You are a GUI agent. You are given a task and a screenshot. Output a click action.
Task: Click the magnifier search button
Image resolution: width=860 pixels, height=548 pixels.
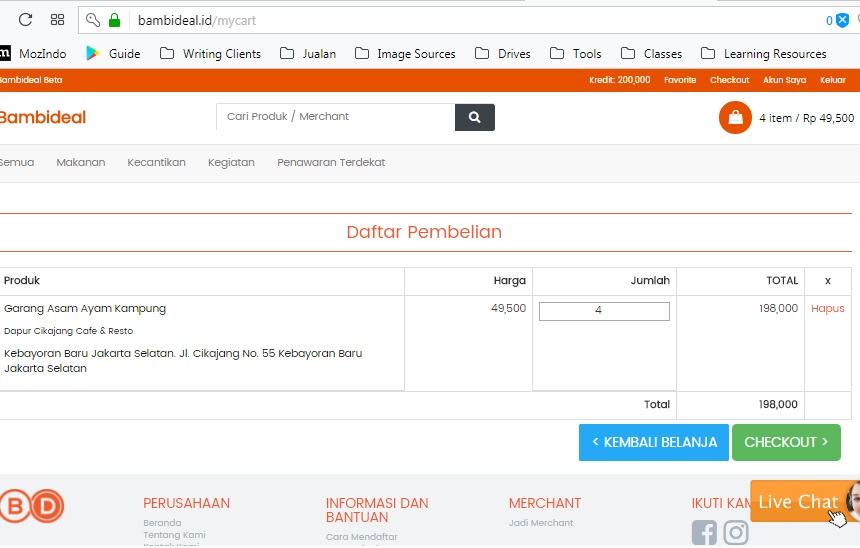474,117
